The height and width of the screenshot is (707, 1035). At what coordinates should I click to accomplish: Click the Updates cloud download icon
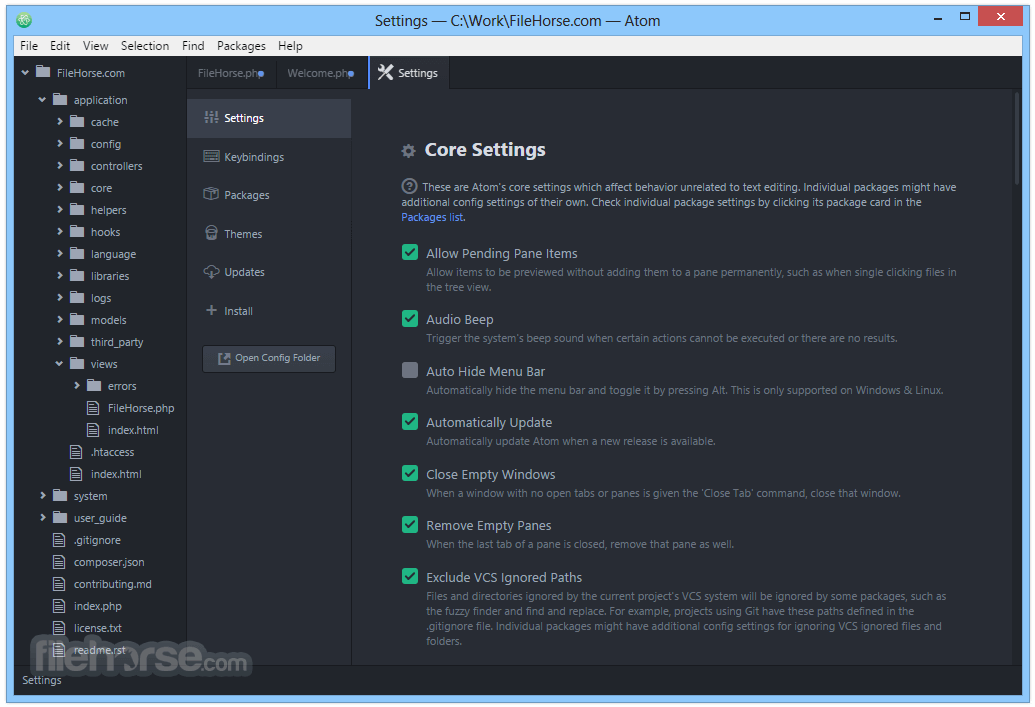[211, 271]
